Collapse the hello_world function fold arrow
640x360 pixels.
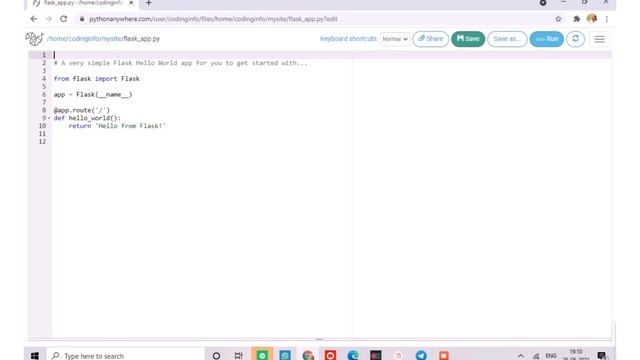49,118
